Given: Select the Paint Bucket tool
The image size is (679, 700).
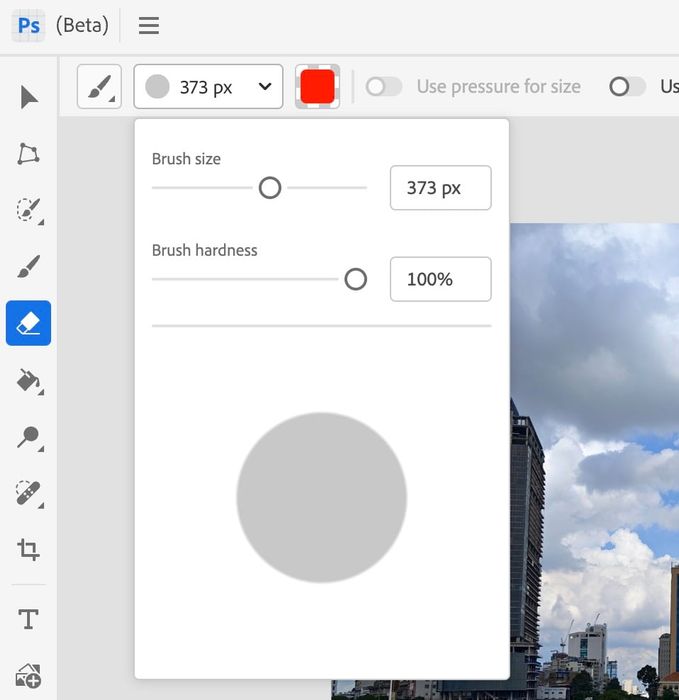Looking at the screenshot, I should 29,380.
